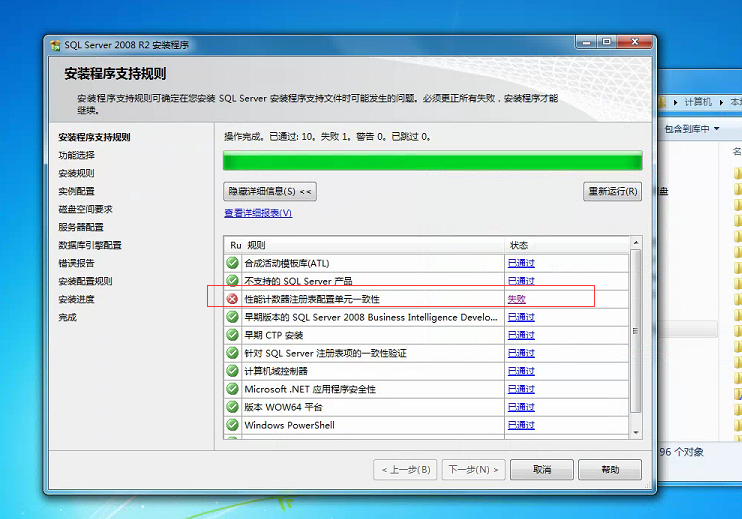Open 已通过 link for Business Intelligence row
The height and width of the screenshot is (519, 742).
point(521,317)
